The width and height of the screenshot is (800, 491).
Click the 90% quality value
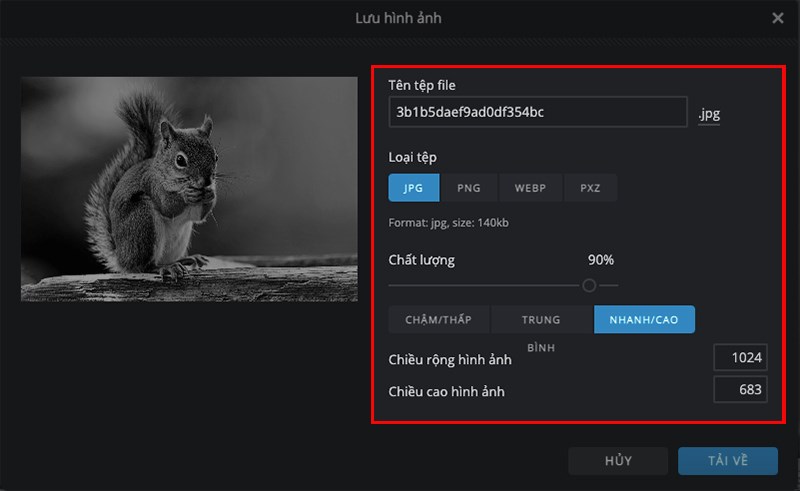coord(600,260)
